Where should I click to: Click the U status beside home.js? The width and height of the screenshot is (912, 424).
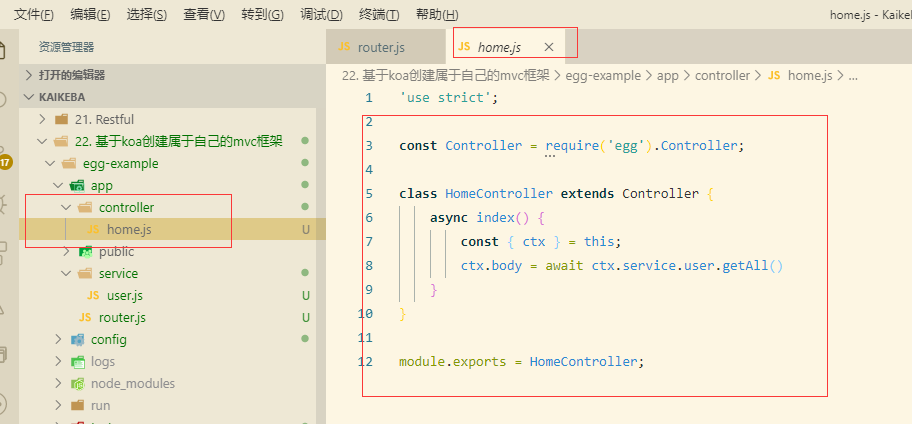305,230
